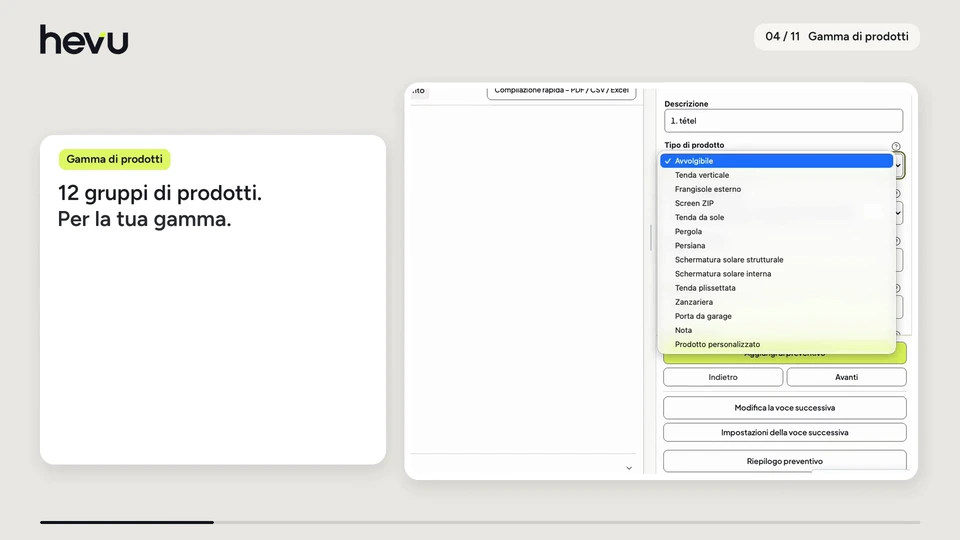Open Riepilogo preventivo
The image size is (960, 540).
pos(784,461)
